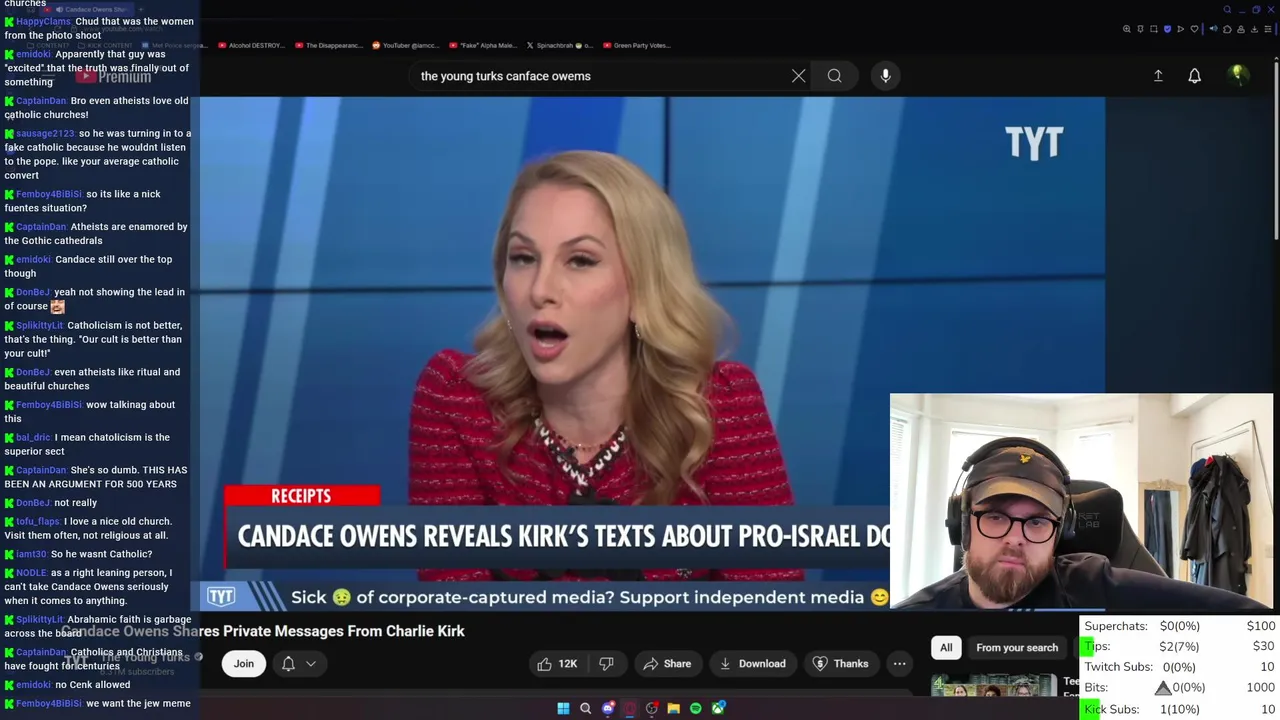Expand notification options chevron beside bell
Image resolution: width=1280 pixels, height=720 pixels.
[311, 664]
